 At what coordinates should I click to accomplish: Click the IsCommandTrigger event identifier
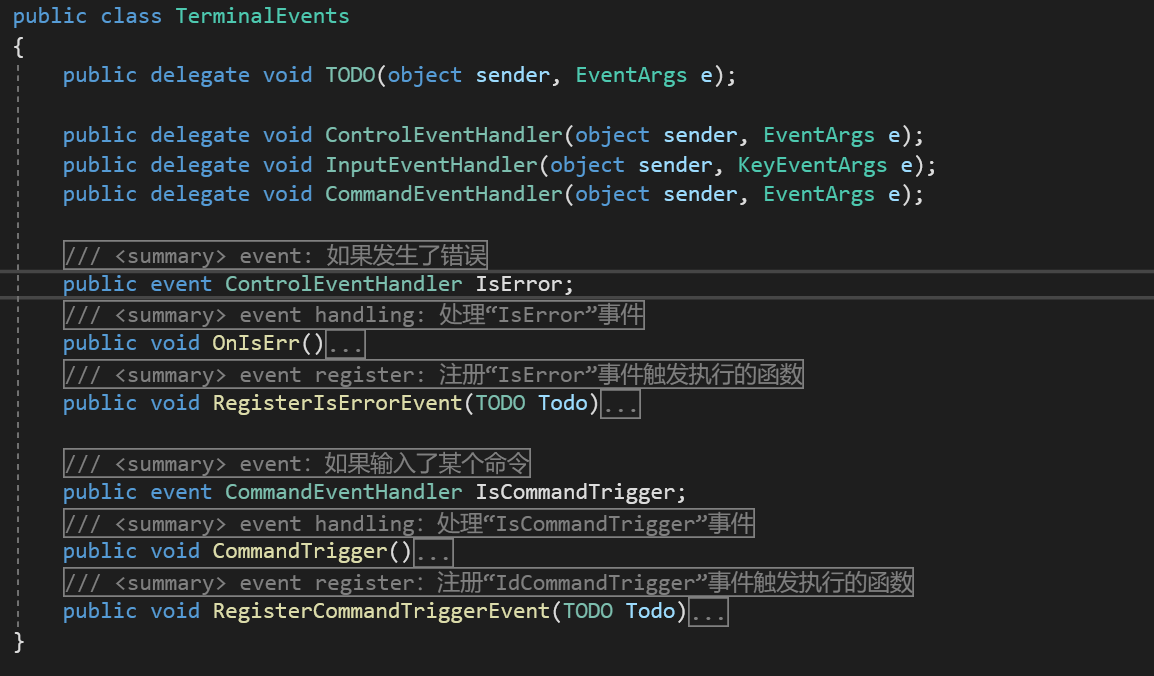tap(576, 492)
